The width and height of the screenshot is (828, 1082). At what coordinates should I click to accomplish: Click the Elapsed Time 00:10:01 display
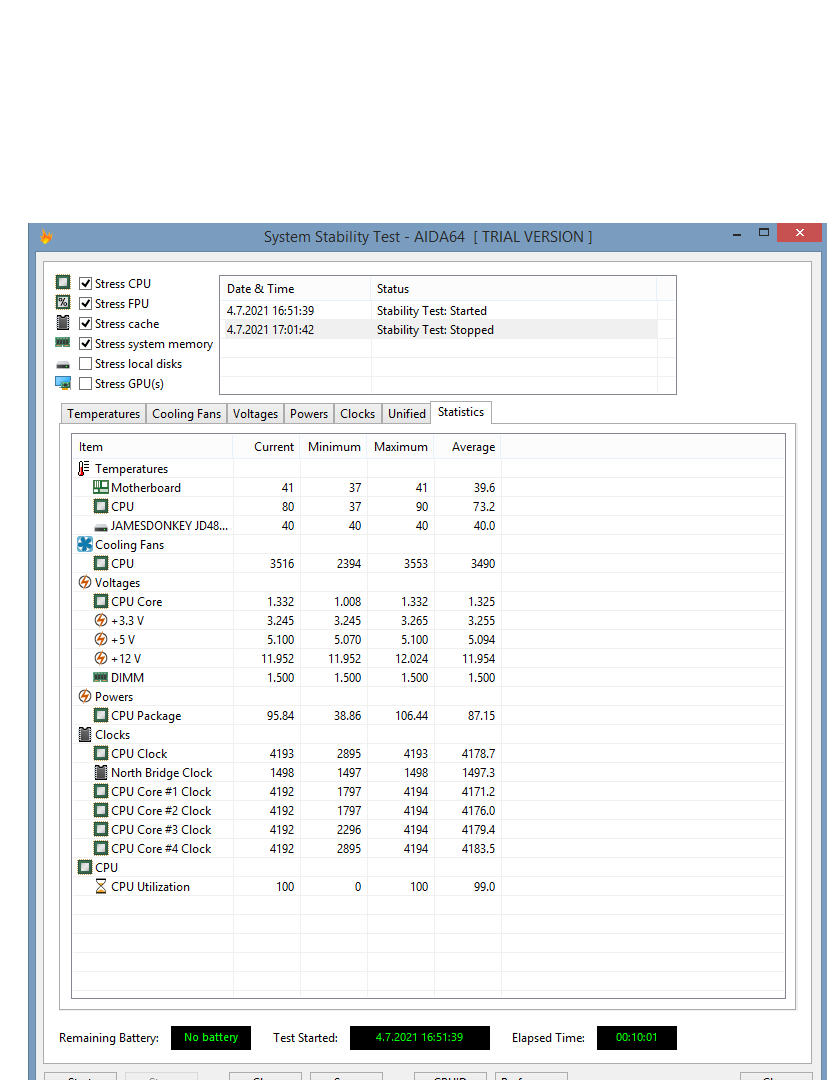(x=637, y=1037)
